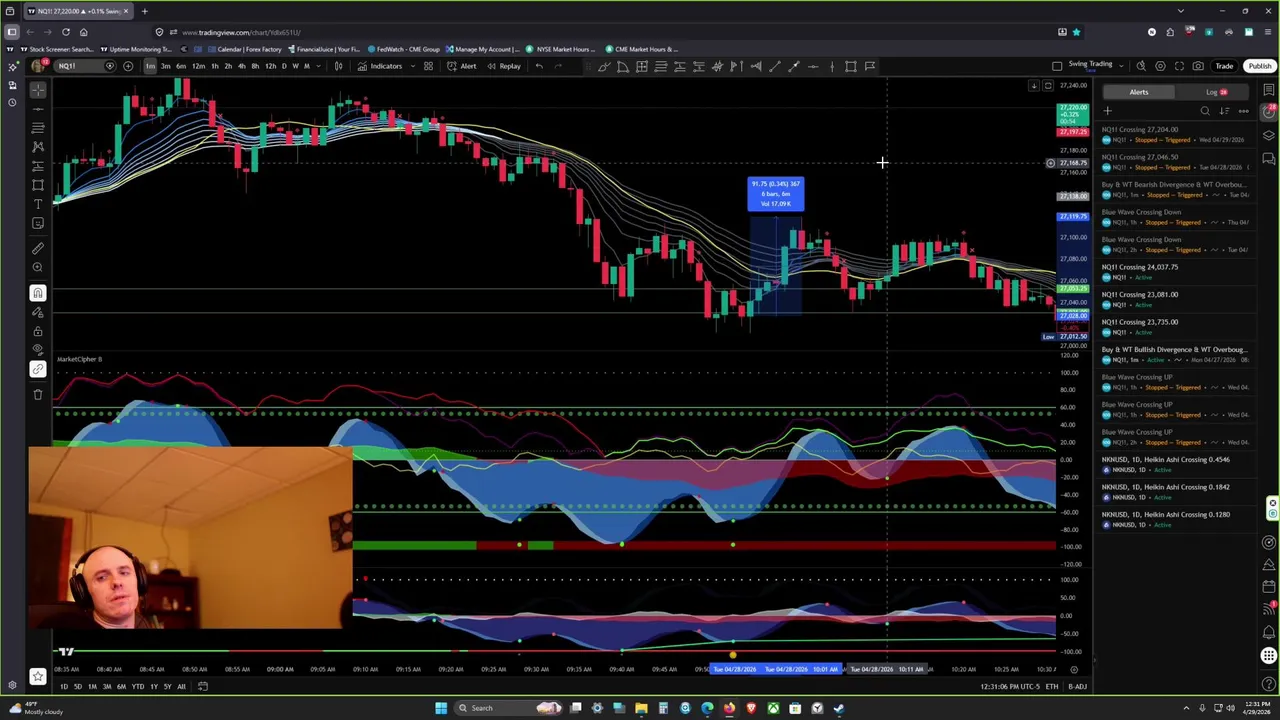Click the compare or add symbol plus
The width and height of the screenshot is (1280, 720).
click(128, 66)
